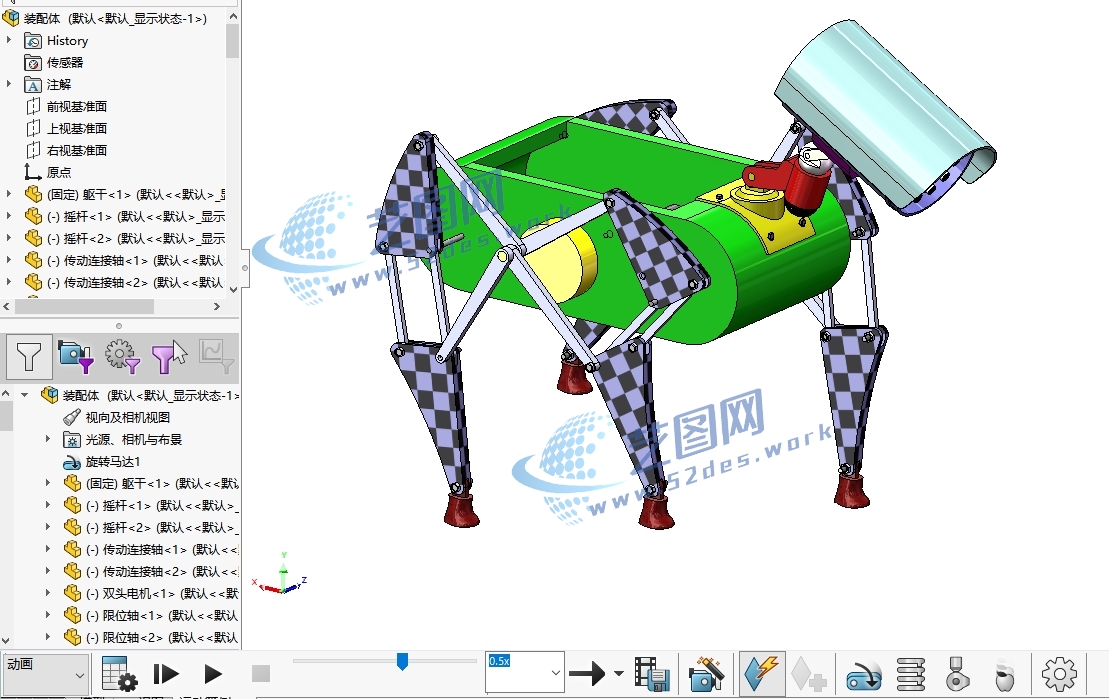Select 传动连接轴<1> in motion tree
1109x699 pixels.
click(x=161, y=549)
